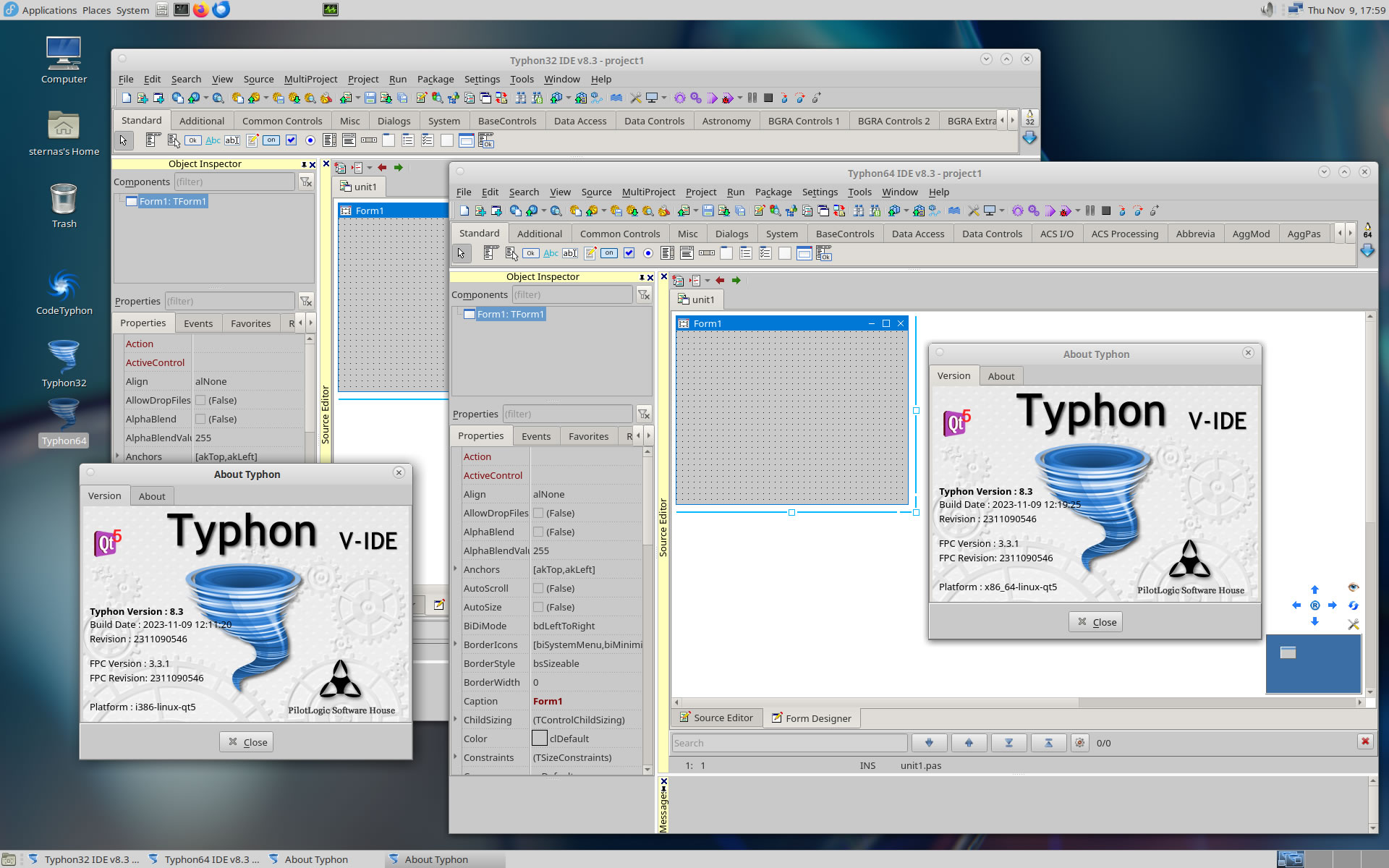This screenshot has height=868, width=1389.
Task: Click find-next down arrow button in search bar
Action: [x=929, y=743]
